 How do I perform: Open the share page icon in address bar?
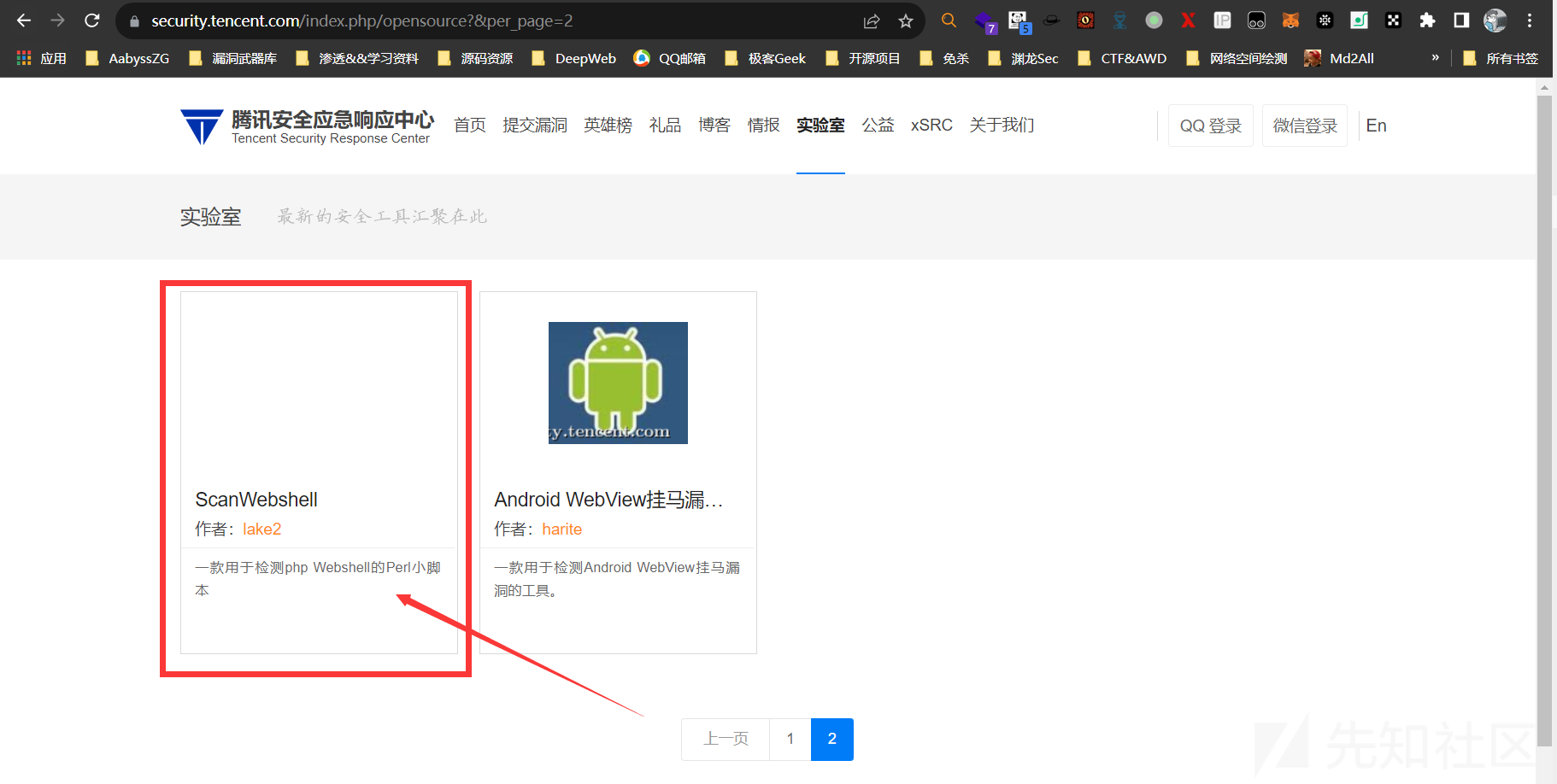coord(872,21)
